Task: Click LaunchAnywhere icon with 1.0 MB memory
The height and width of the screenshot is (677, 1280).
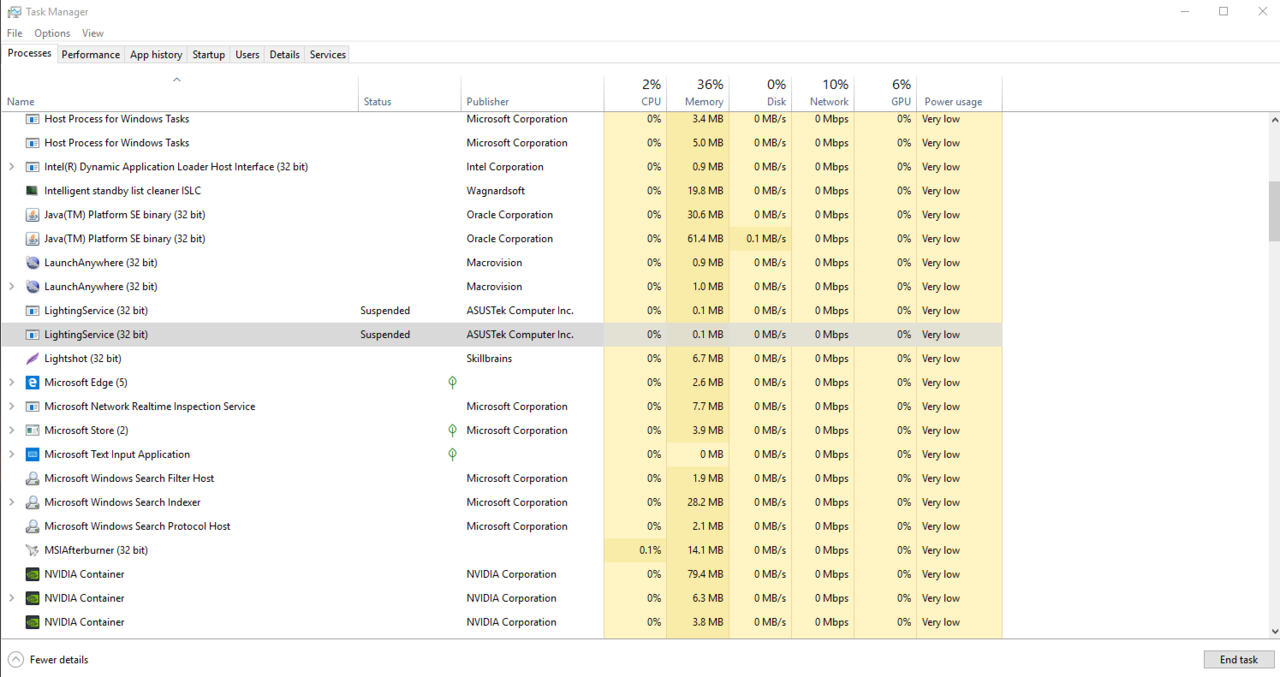Action: (32, 287)
